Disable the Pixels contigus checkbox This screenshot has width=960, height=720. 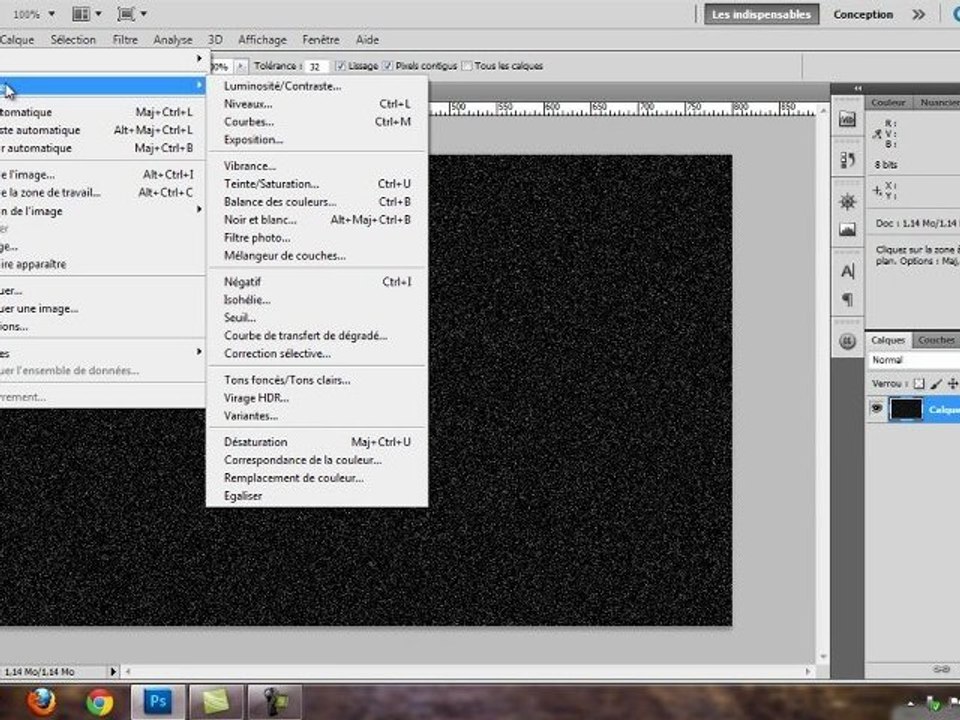coord(388,66)
